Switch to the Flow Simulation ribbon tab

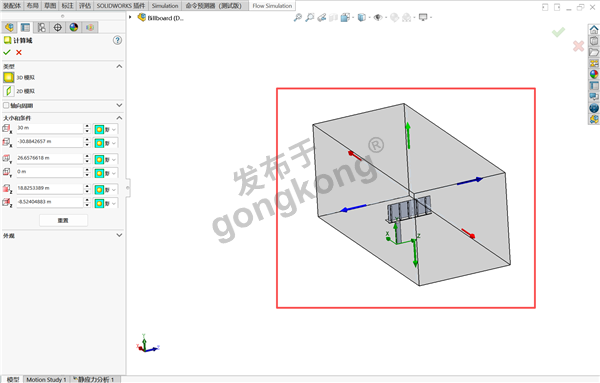(x=272, y=6)
